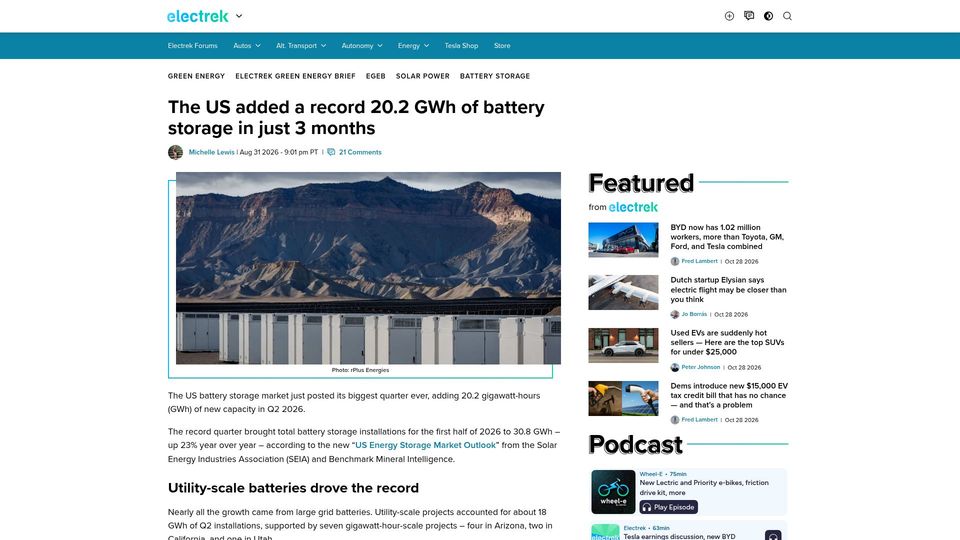Click the Utility-scale batteries drove the record heading

coord(293,488)
